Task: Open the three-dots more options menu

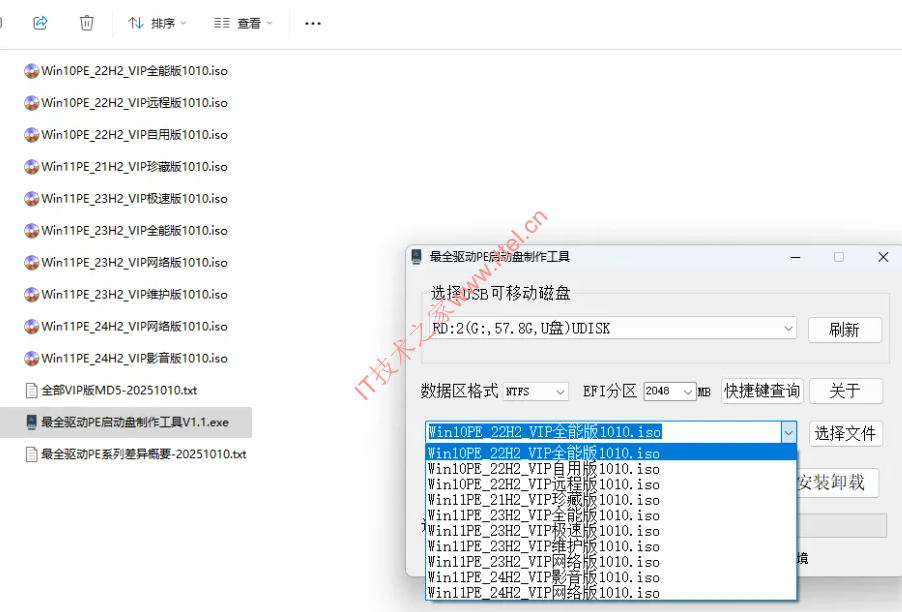Action: point(313,23)
